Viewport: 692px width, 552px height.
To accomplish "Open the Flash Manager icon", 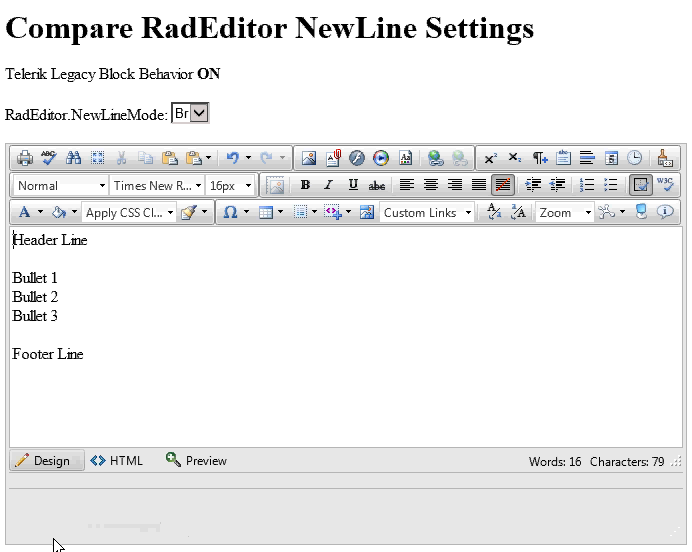I will click(x=357, y=158).
